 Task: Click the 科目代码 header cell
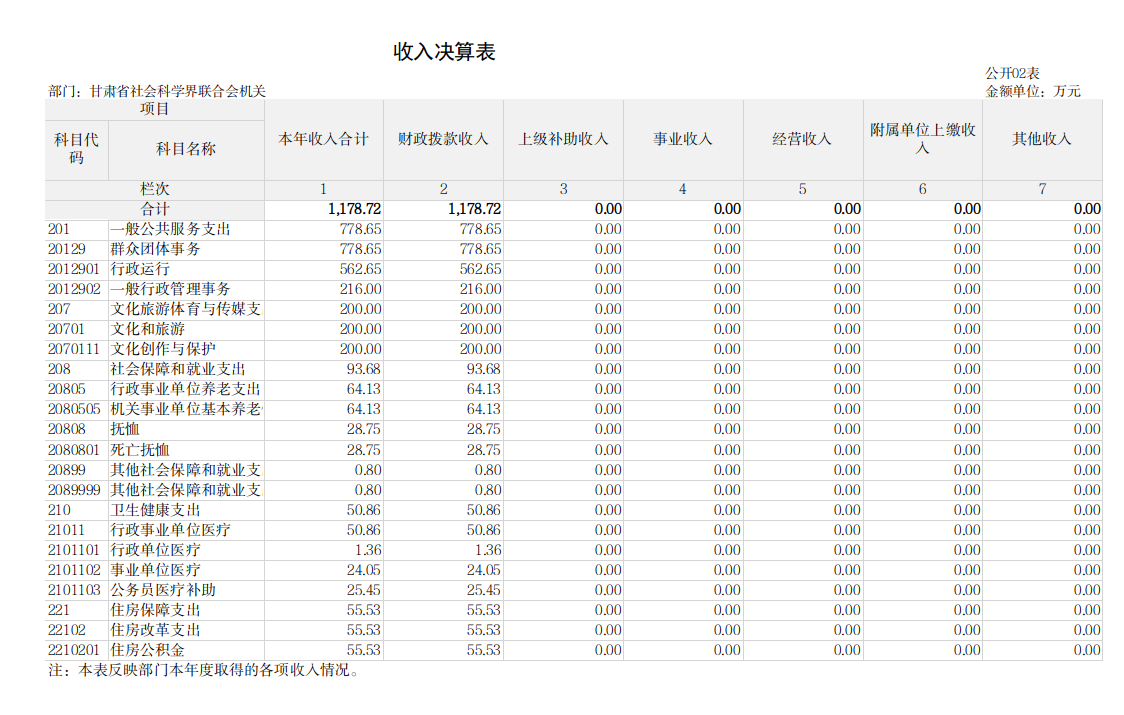[76, 148]
